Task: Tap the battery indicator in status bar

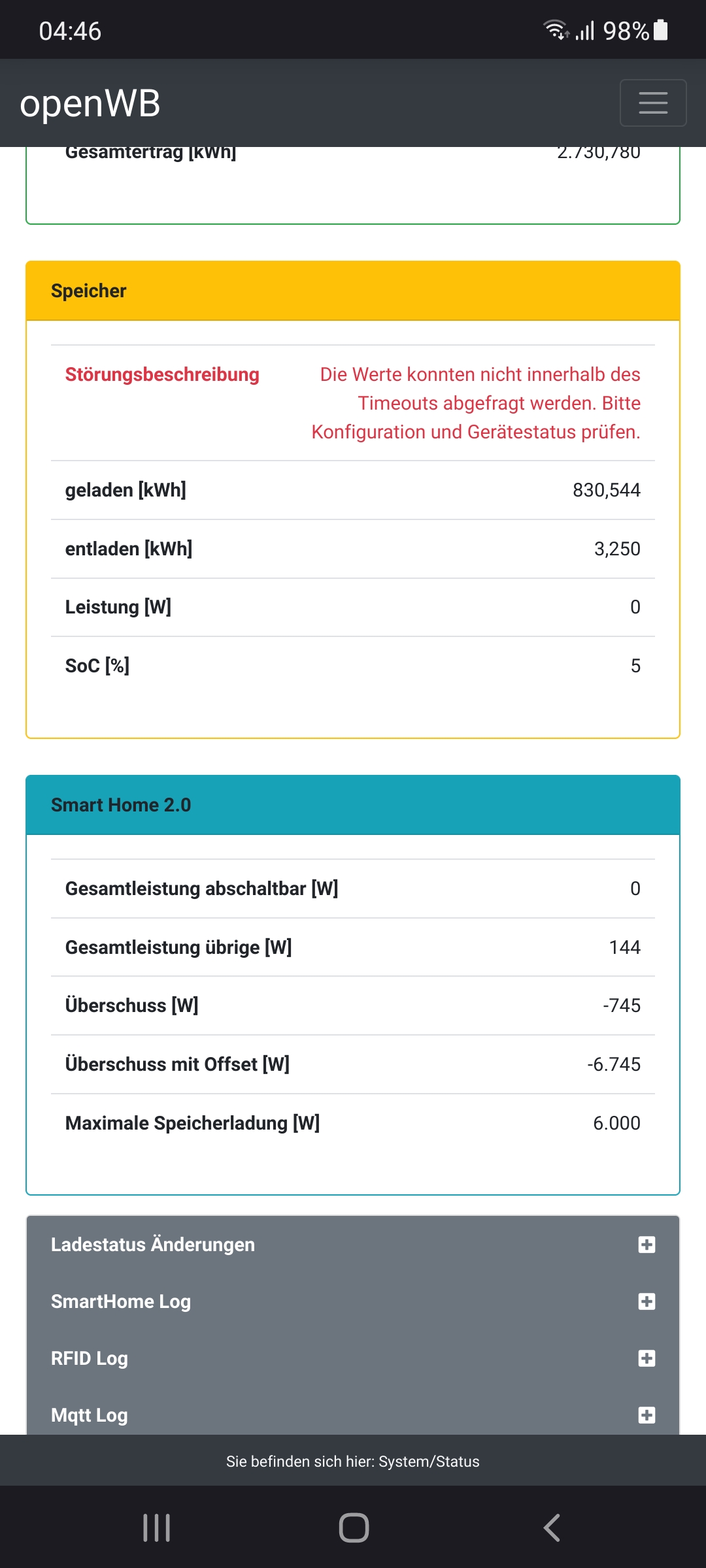Action: tap(661, 31)
